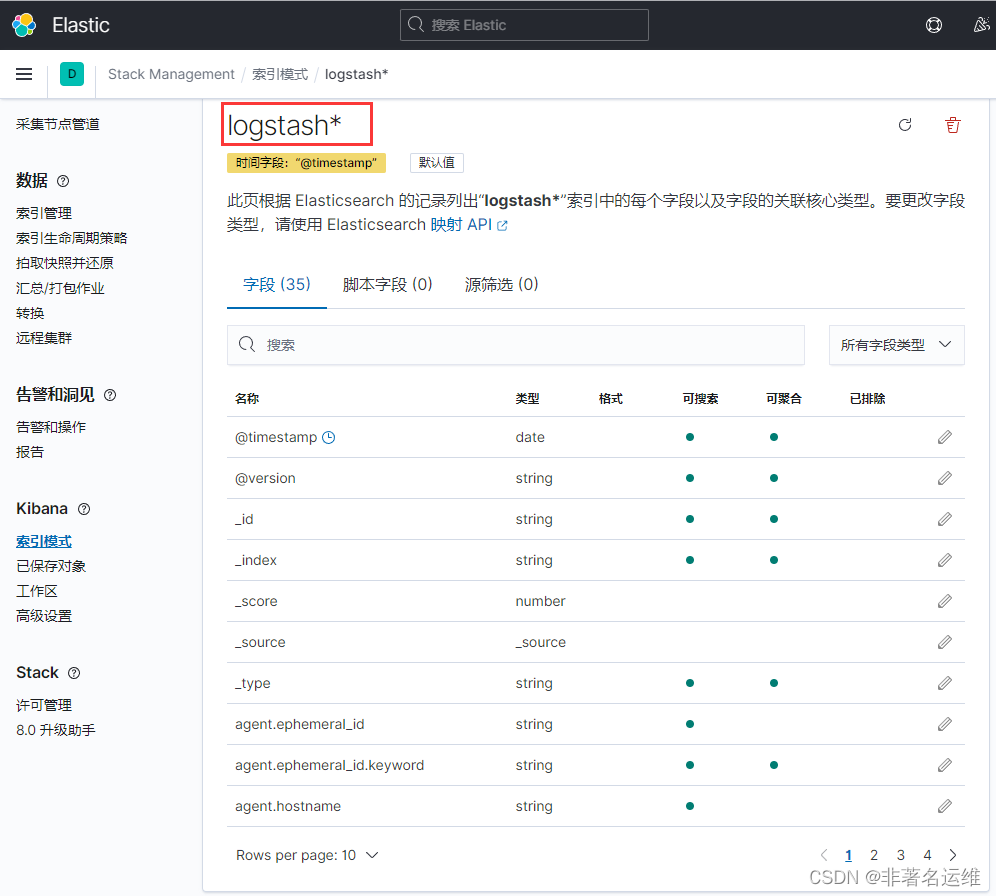Edit the _score field
Image resolution: width=996 pixels, height=896 pixels.
click(945, 601)
